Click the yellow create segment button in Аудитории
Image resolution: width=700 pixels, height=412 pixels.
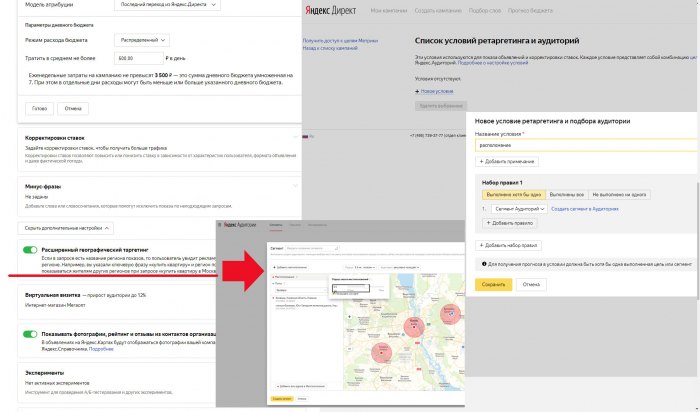(x=282, y=399)
